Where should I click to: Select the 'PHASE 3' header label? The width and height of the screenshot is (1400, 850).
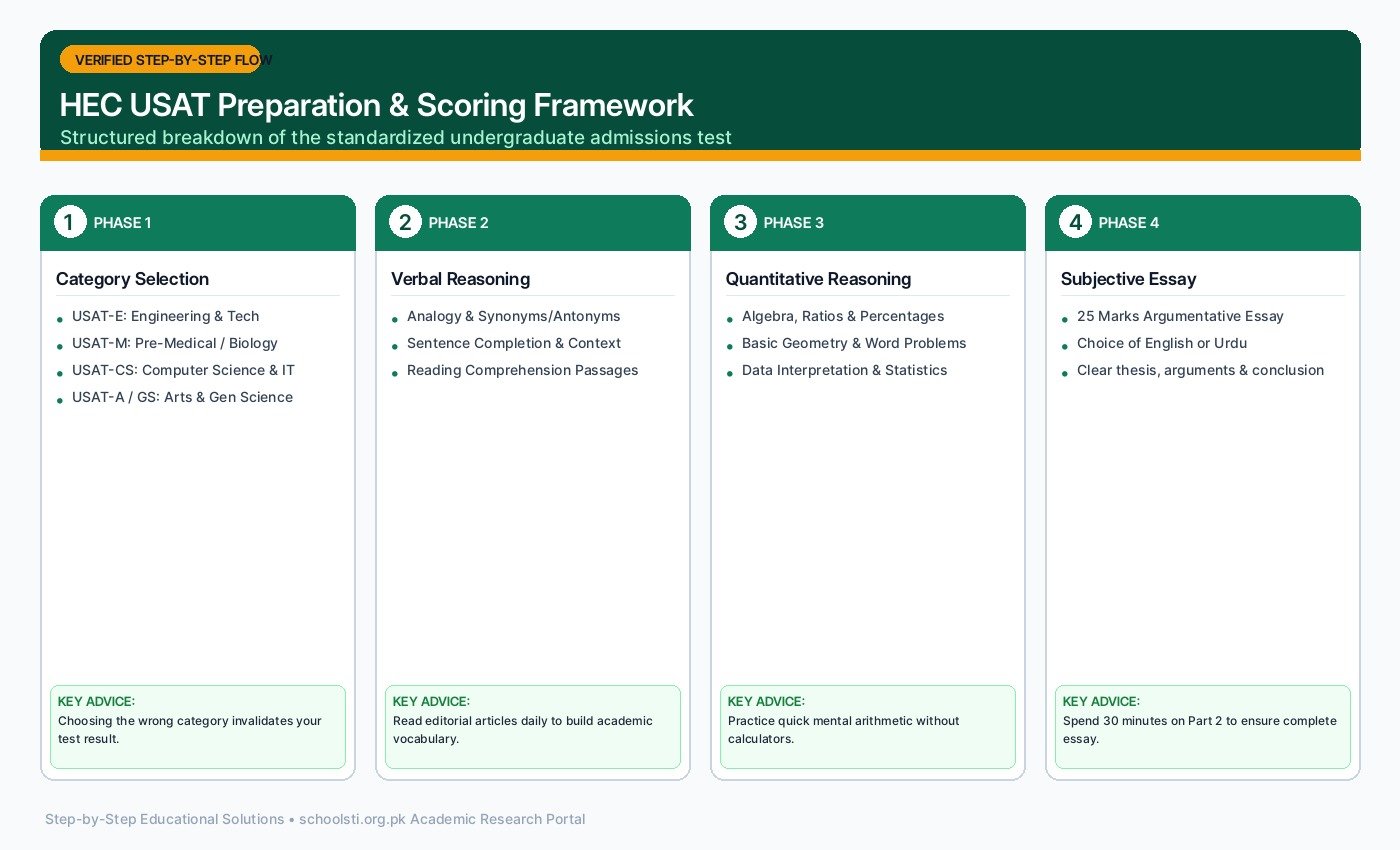[x=793, y=223]
